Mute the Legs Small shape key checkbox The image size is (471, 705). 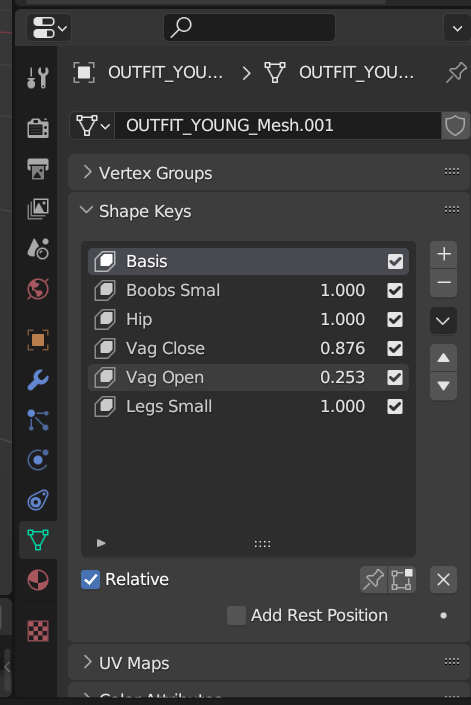click(395, 406)
